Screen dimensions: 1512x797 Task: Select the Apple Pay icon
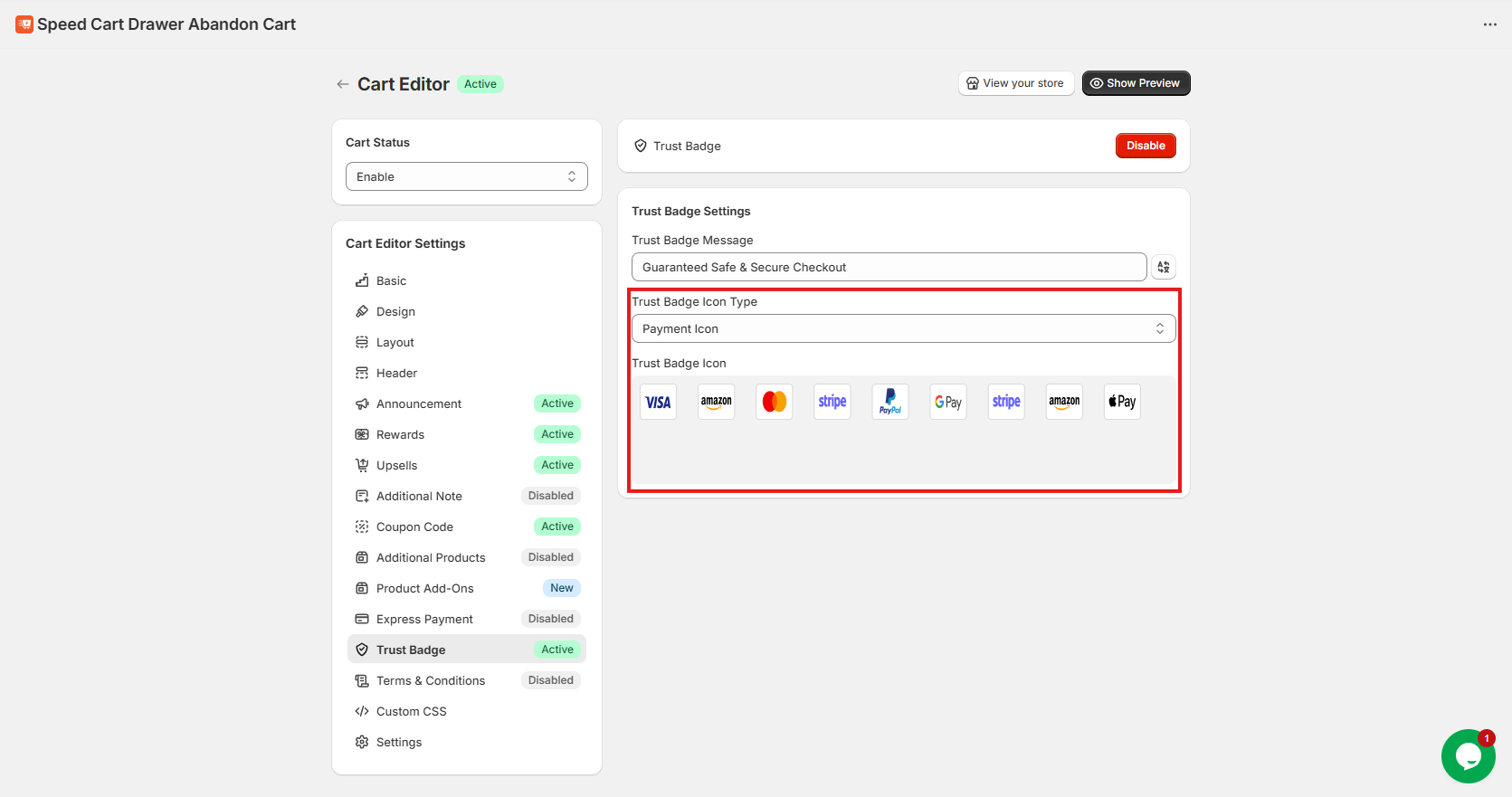pos(1122,402)
